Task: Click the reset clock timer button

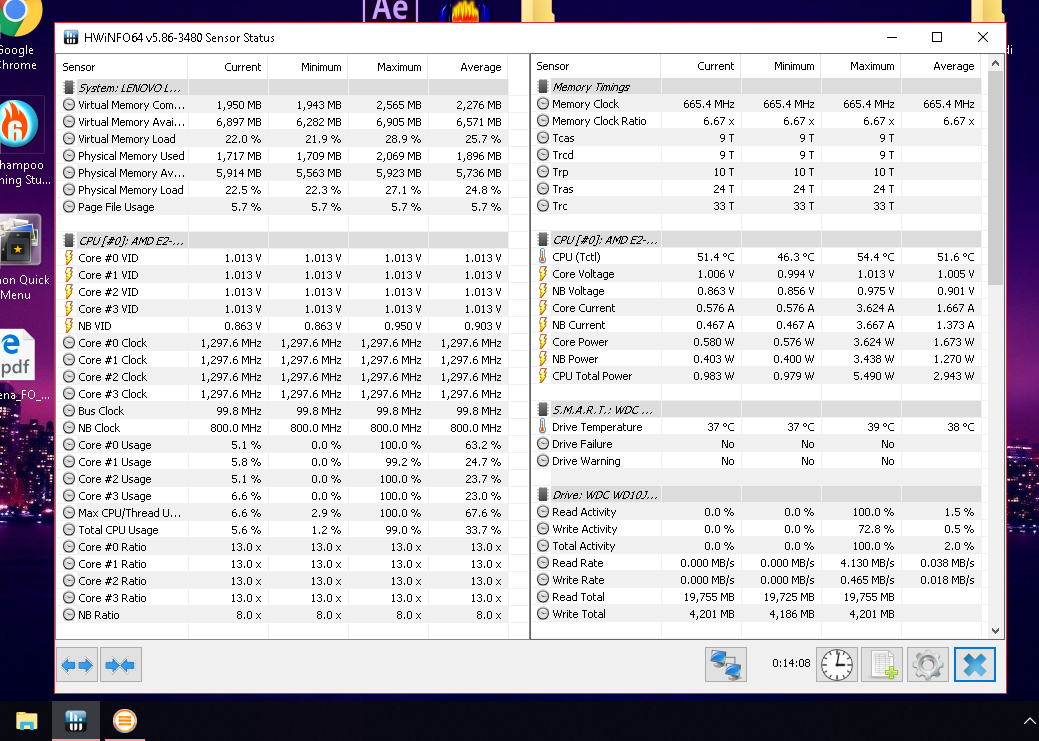Action: pyautogui.click(x=837, y=664)
